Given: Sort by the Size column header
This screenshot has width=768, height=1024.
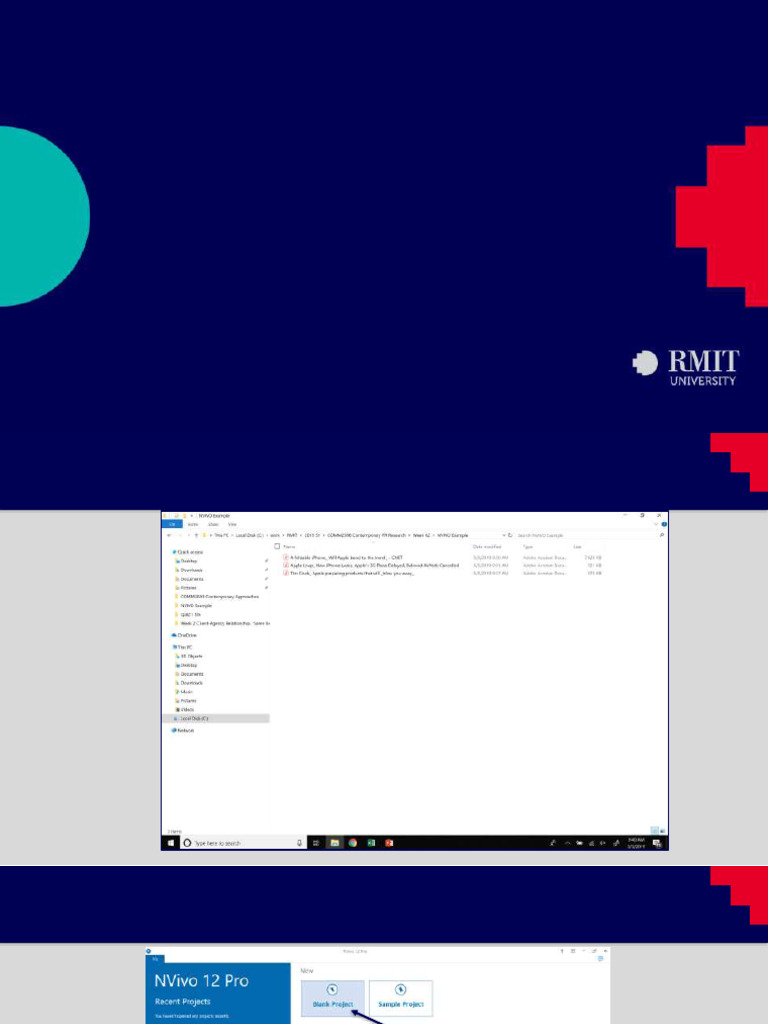Looking at the screenshot, I should (x=577, y=547).
